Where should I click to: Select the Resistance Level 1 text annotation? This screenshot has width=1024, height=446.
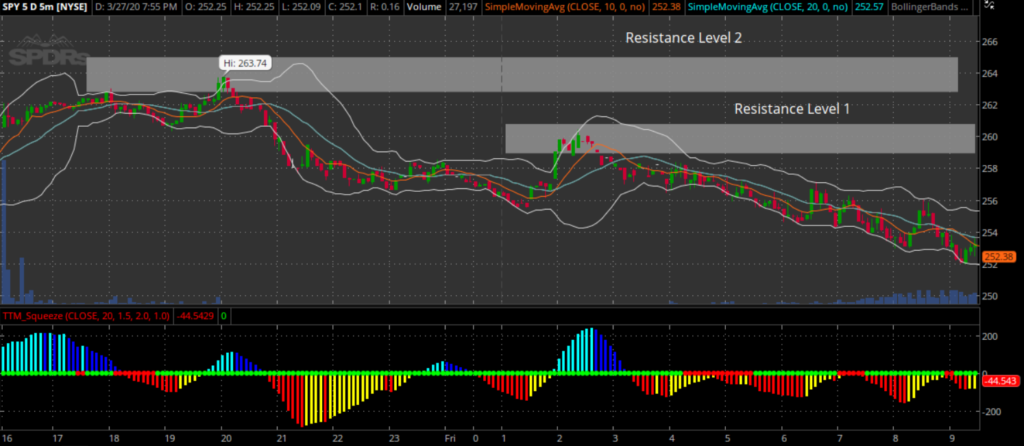(792, 109)
